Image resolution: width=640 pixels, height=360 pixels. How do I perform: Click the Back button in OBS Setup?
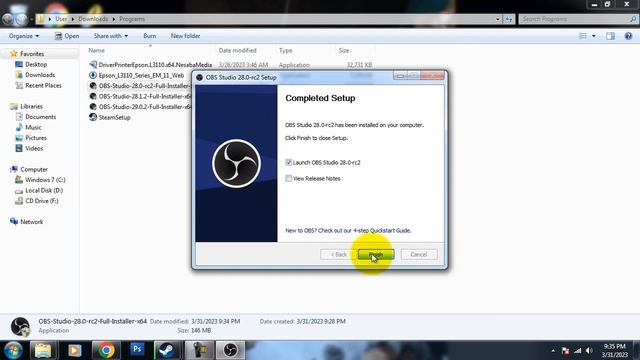338,254
